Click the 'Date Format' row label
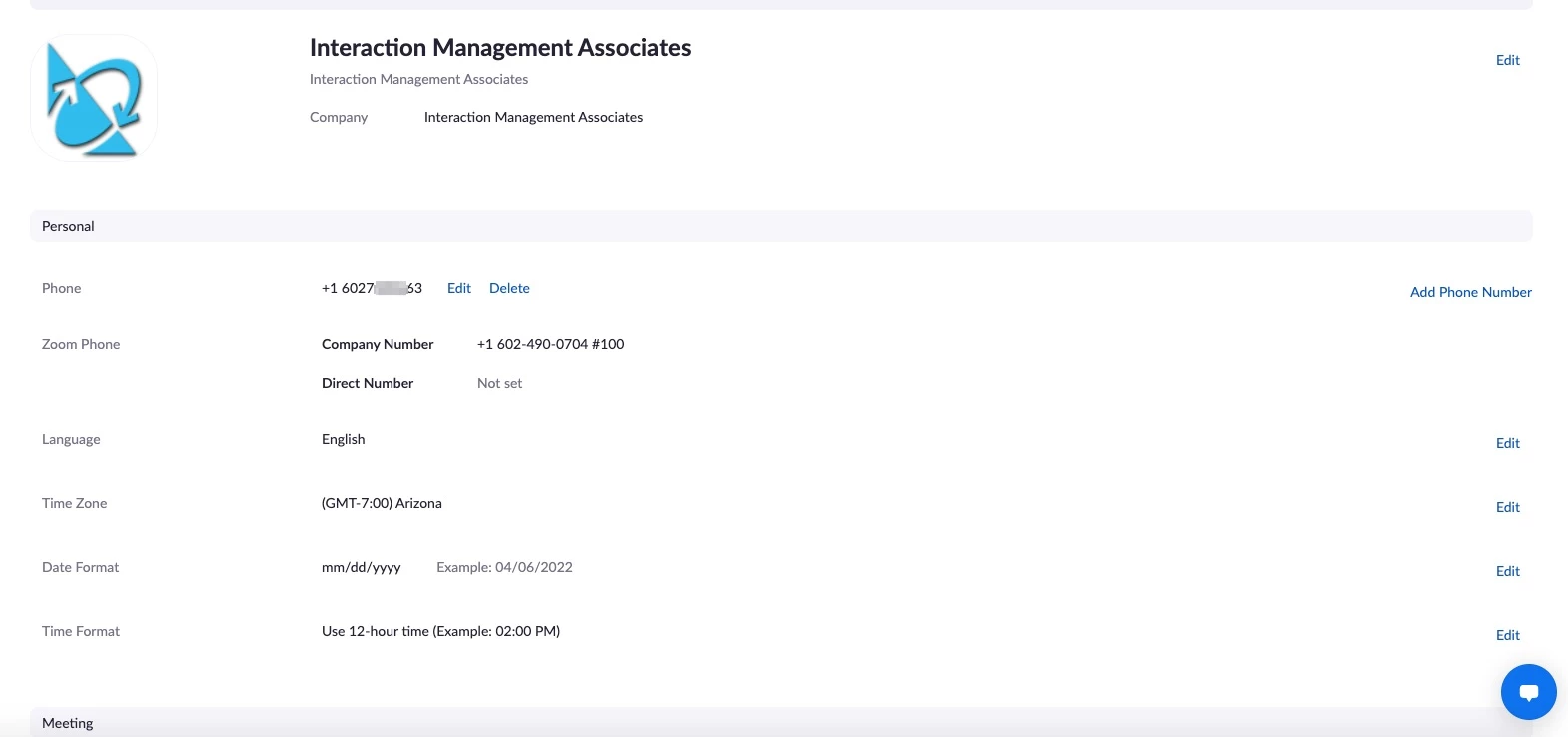Screen dimensions: 1568x737 80,567
